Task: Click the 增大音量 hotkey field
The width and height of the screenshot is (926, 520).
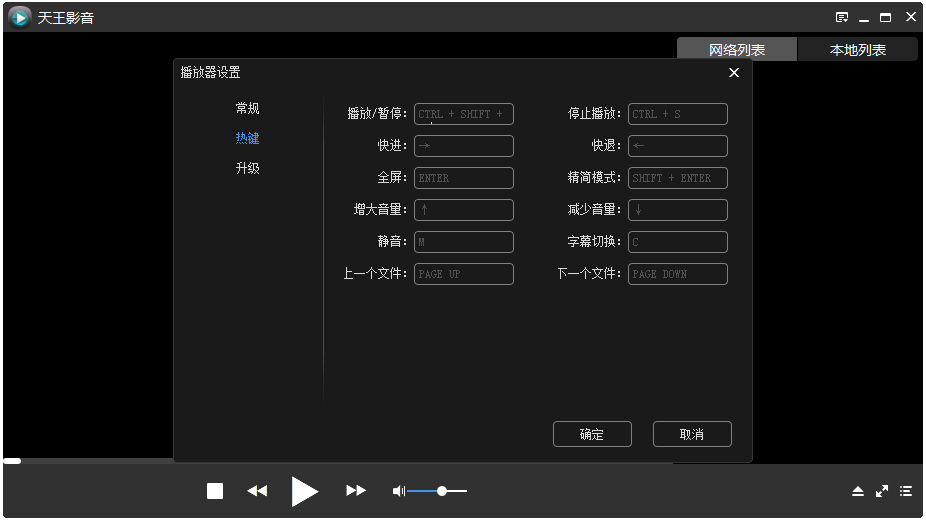Action: (464, 210)
